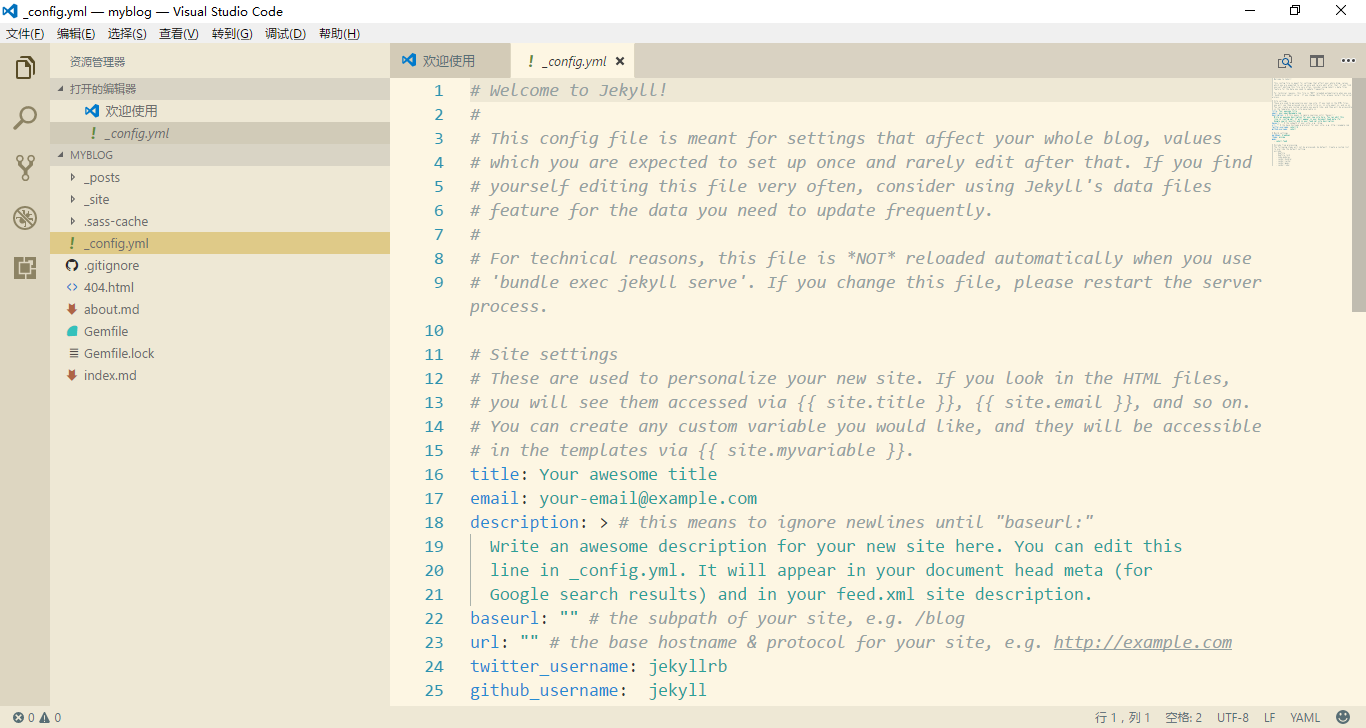Open the 帮助(H) menu
The image size is (1366, 728).
[x=339, y=33]
